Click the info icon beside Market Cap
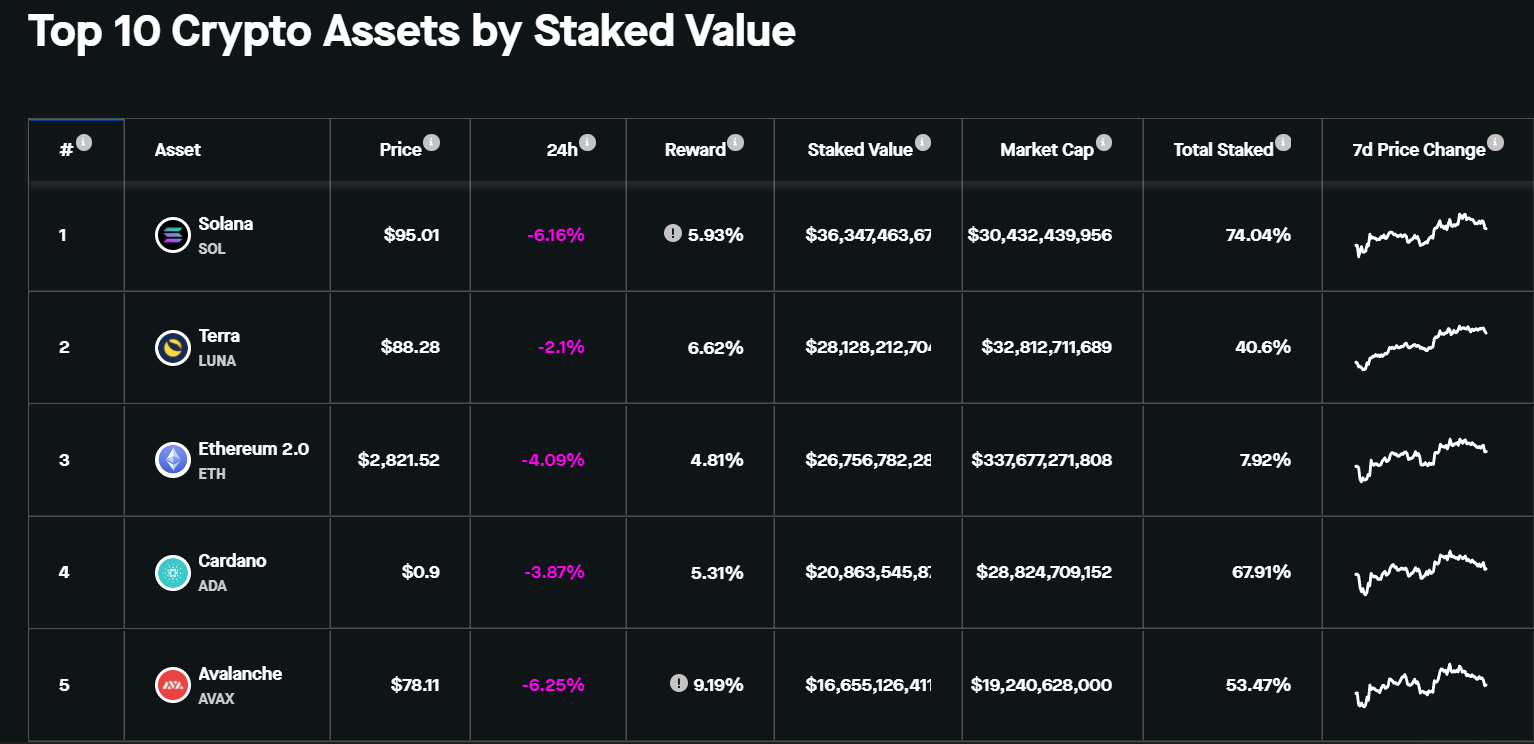 [1102, 143]
